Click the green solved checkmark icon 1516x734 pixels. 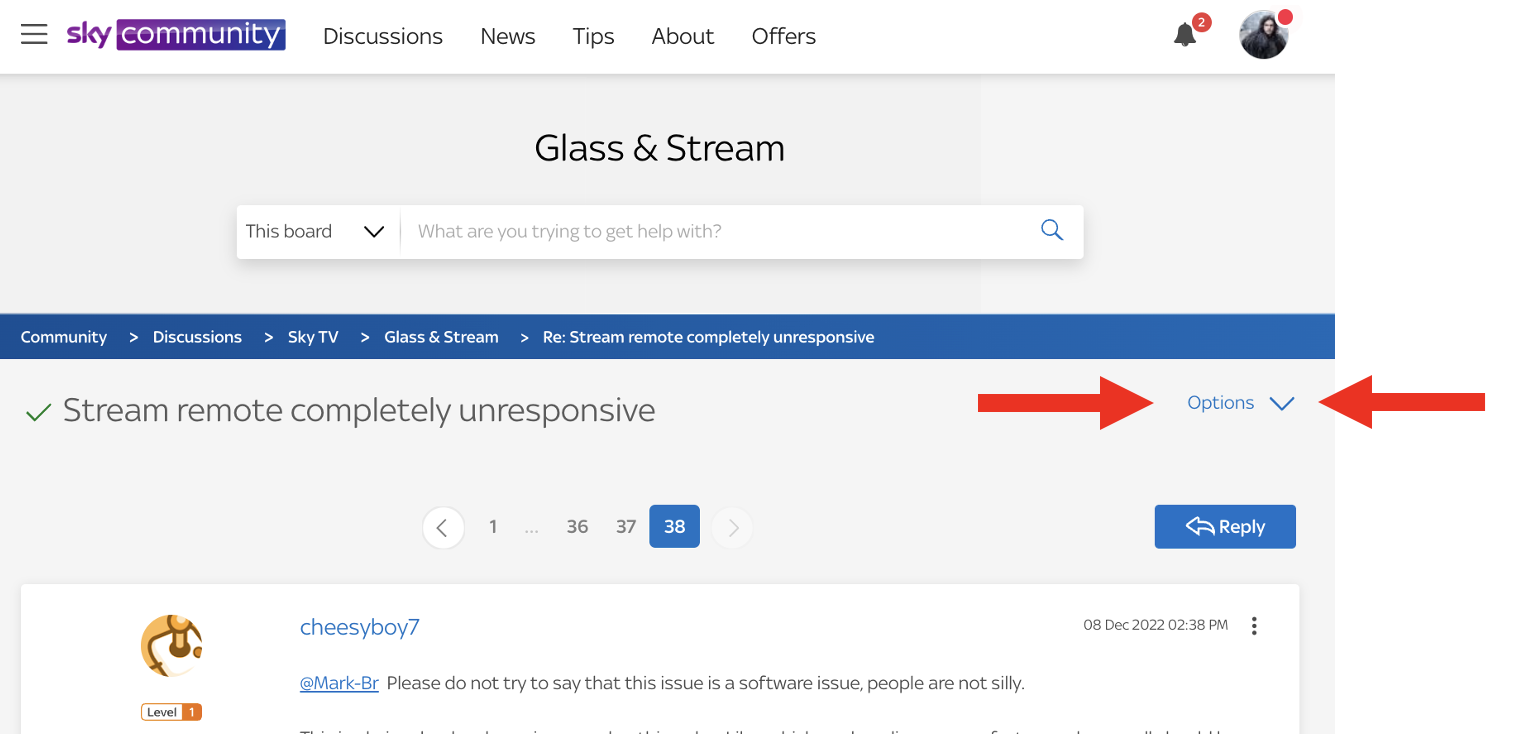37,410
